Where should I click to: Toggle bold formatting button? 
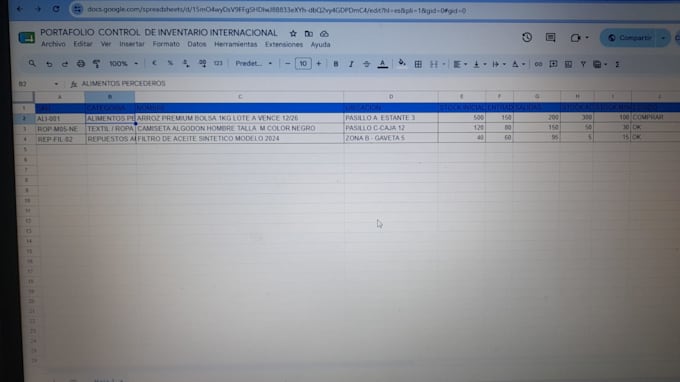click(336, 64)
